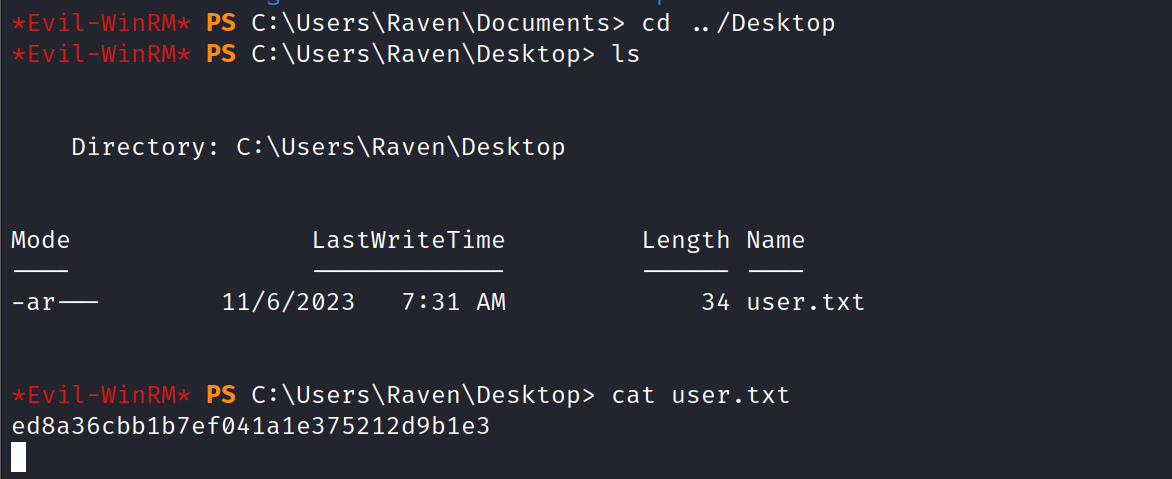Click the orange PS on the ls line
This screenshot has width=1172, height=479.
[x=220, y=54]
